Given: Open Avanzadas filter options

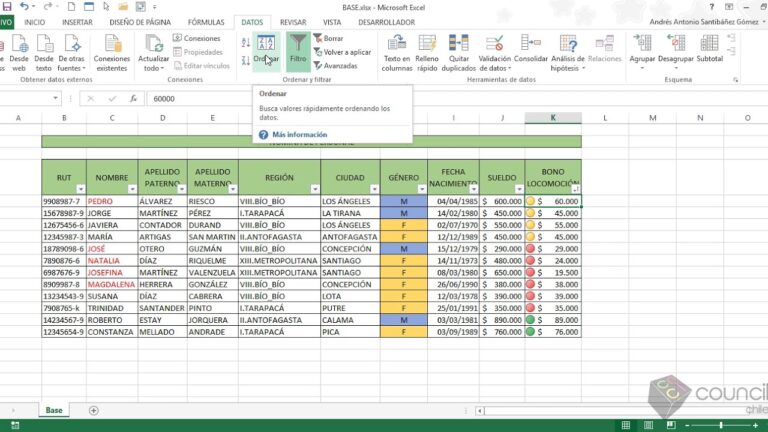Looking at the screenshot, I should (336, 66).
